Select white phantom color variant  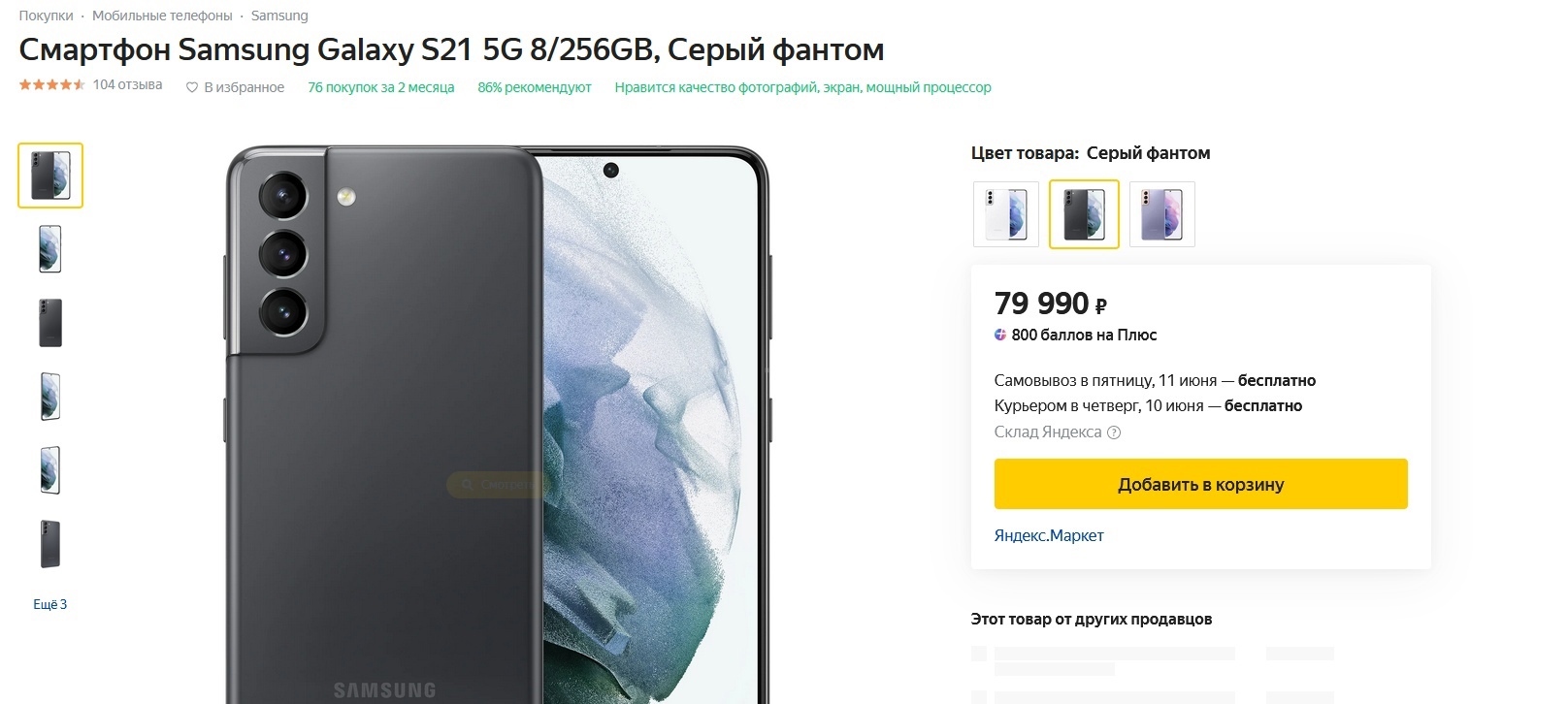(1006, 214)
